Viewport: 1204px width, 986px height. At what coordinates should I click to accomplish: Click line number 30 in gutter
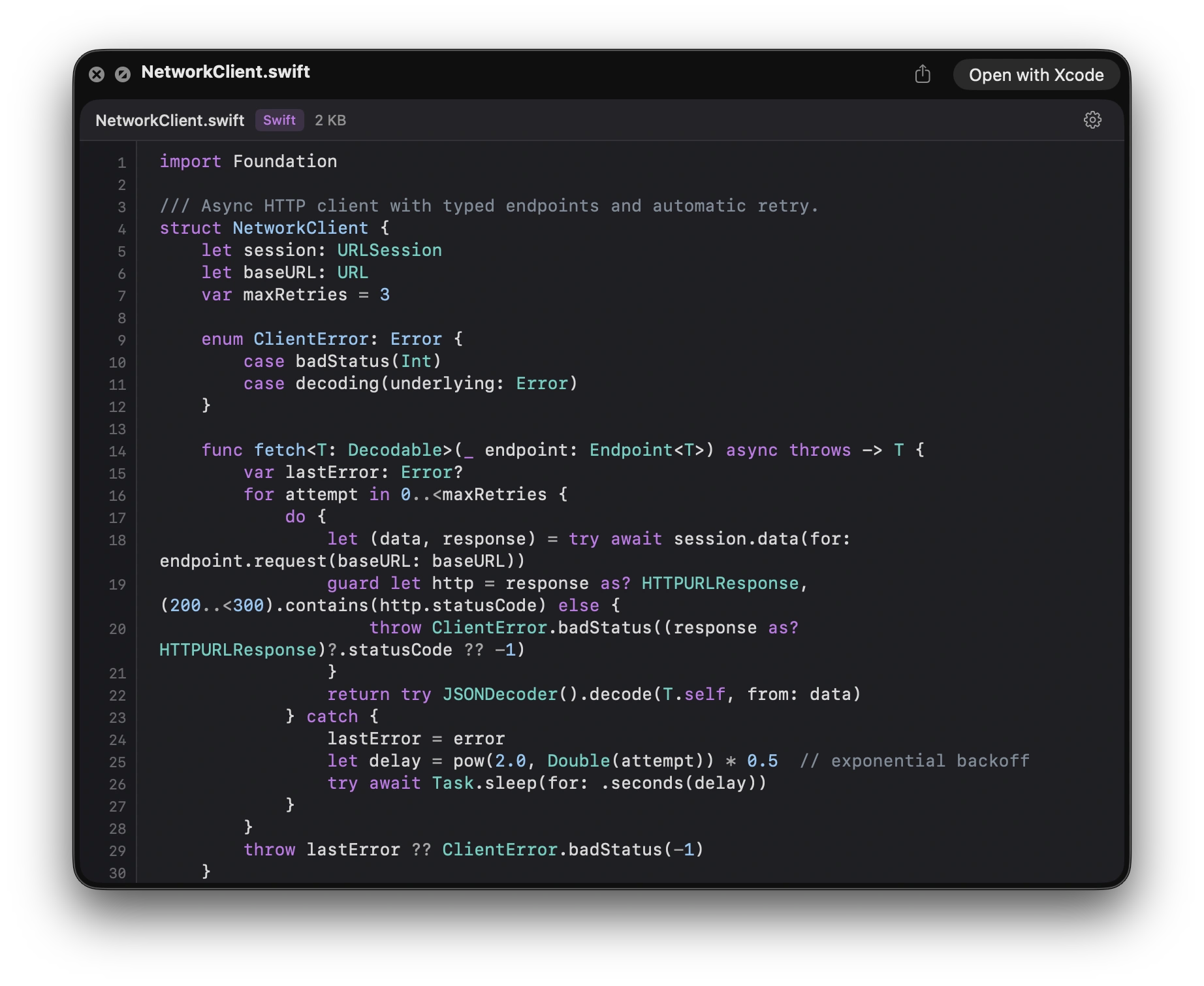118,873
